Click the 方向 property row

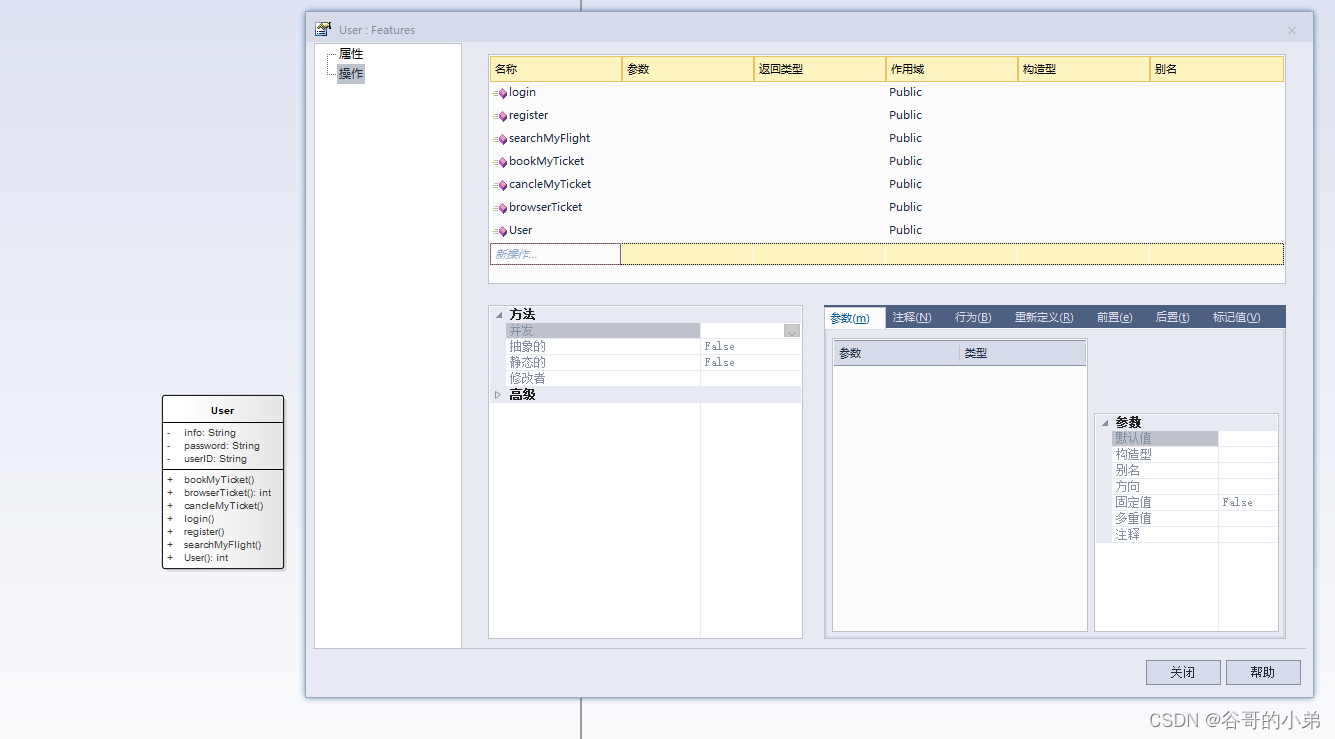click(1194, 486)
